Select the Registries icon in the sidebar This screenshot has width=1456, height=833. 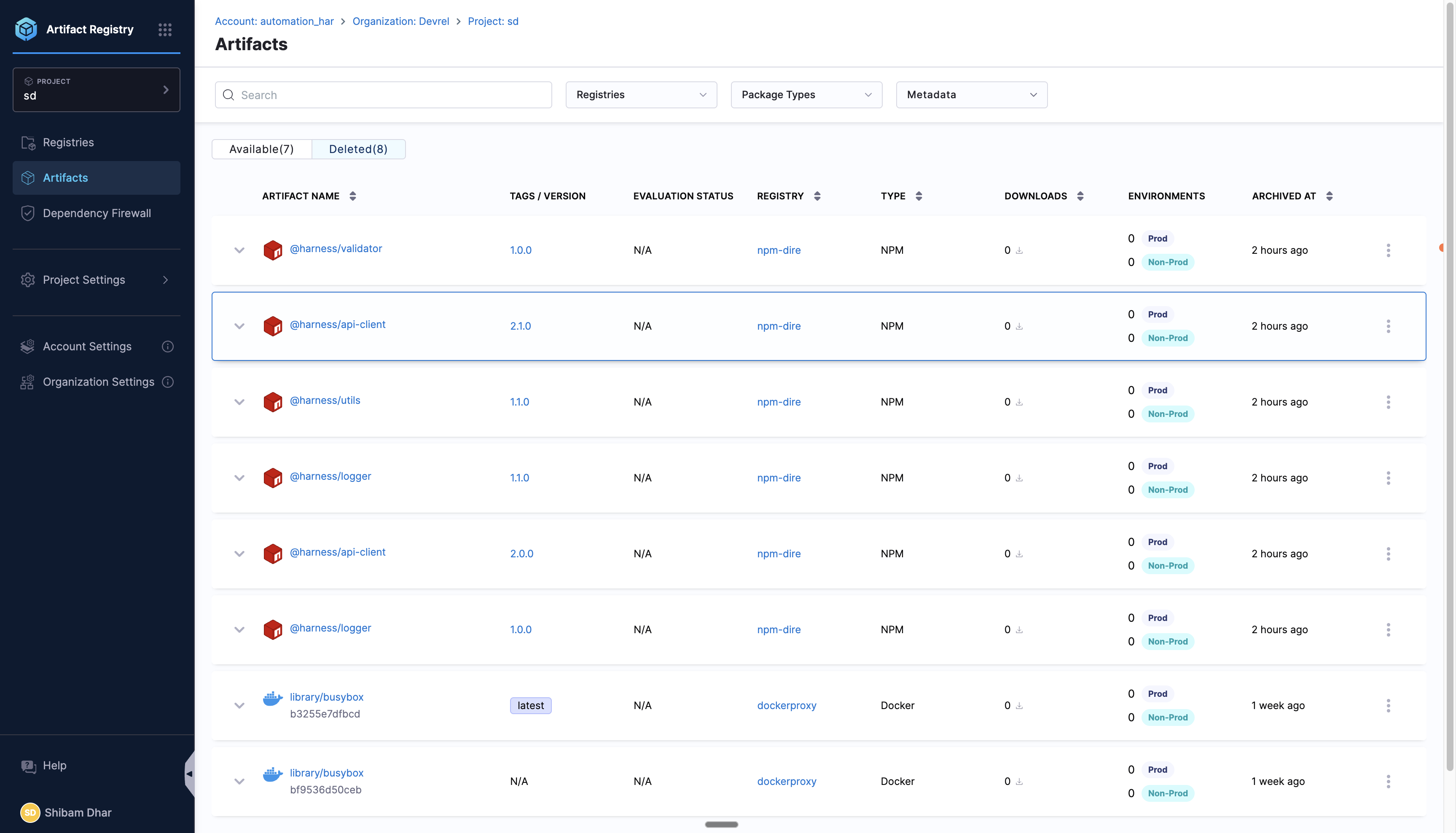click(x=28, y=142)
